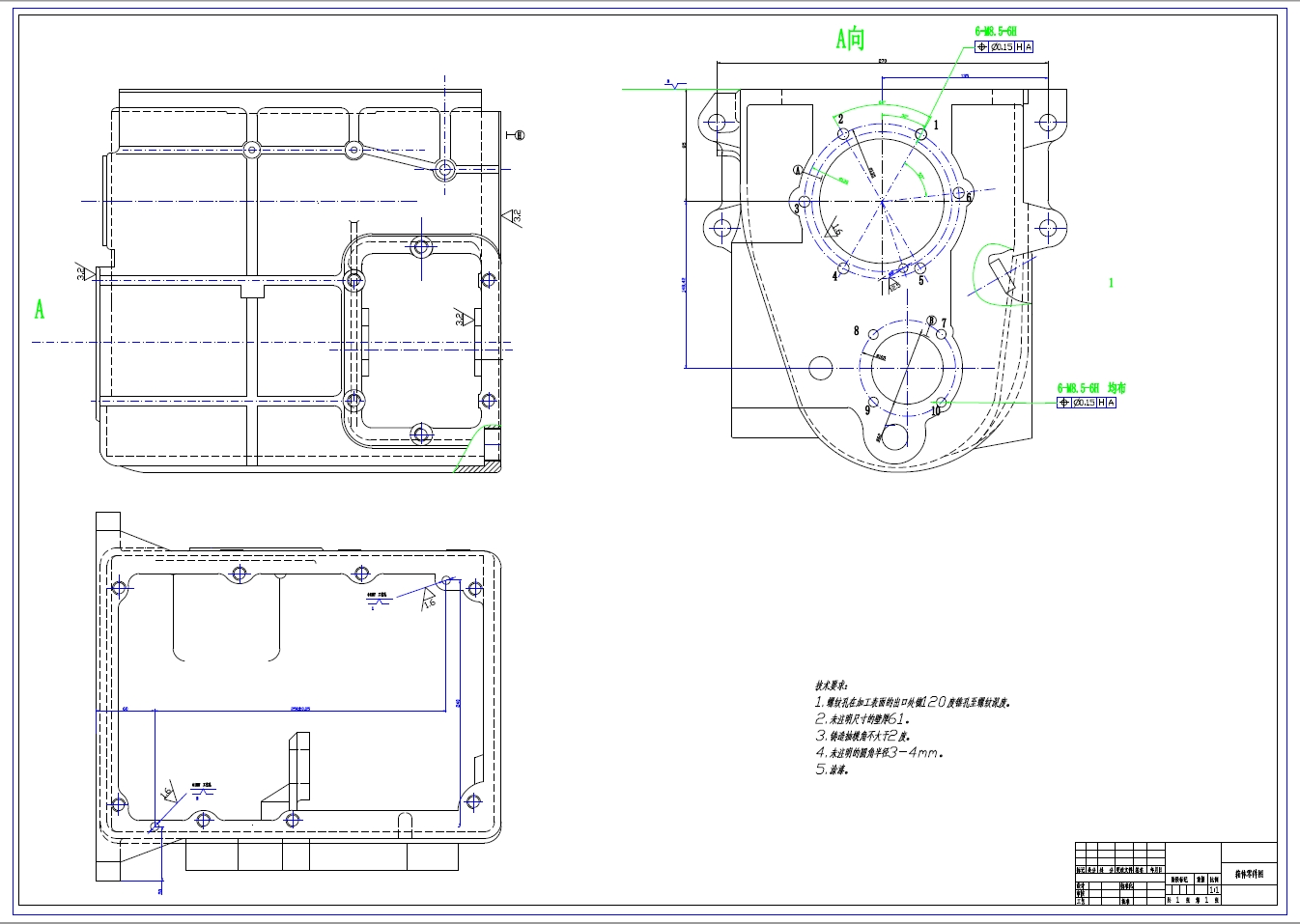
Task: Select the "6-M8.5-6H 均布" thread callout
Action: 1091,388
